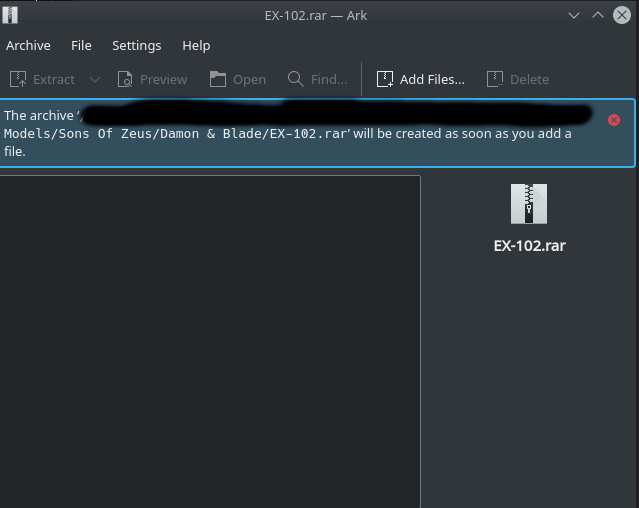Expand the Extract dropdown arrow
The image size is (639, 508).
point(95,79)
